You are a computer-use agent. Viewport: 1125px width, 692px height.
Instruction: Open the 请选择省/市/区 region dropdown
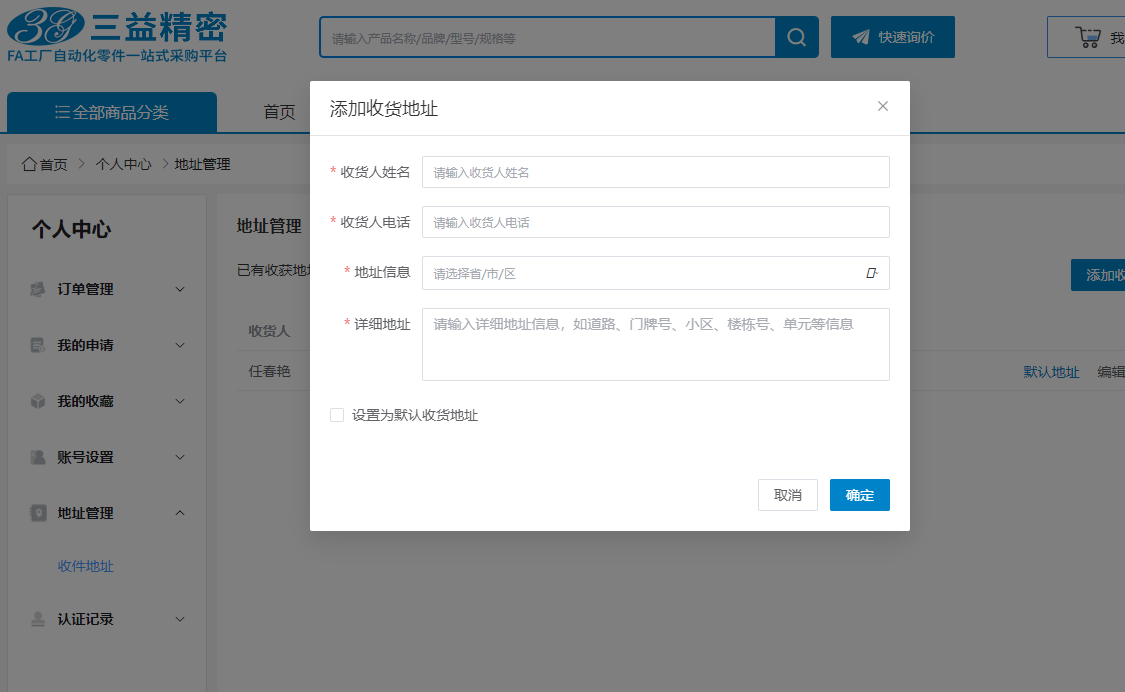click(x=656, y=273)
